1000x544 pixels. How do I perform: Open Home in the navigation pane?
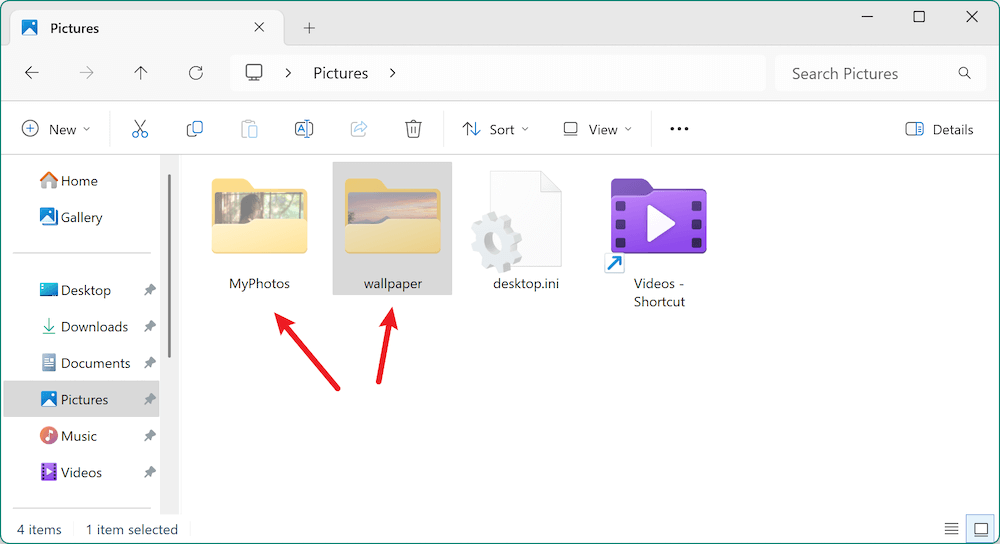tap(69, 181)
